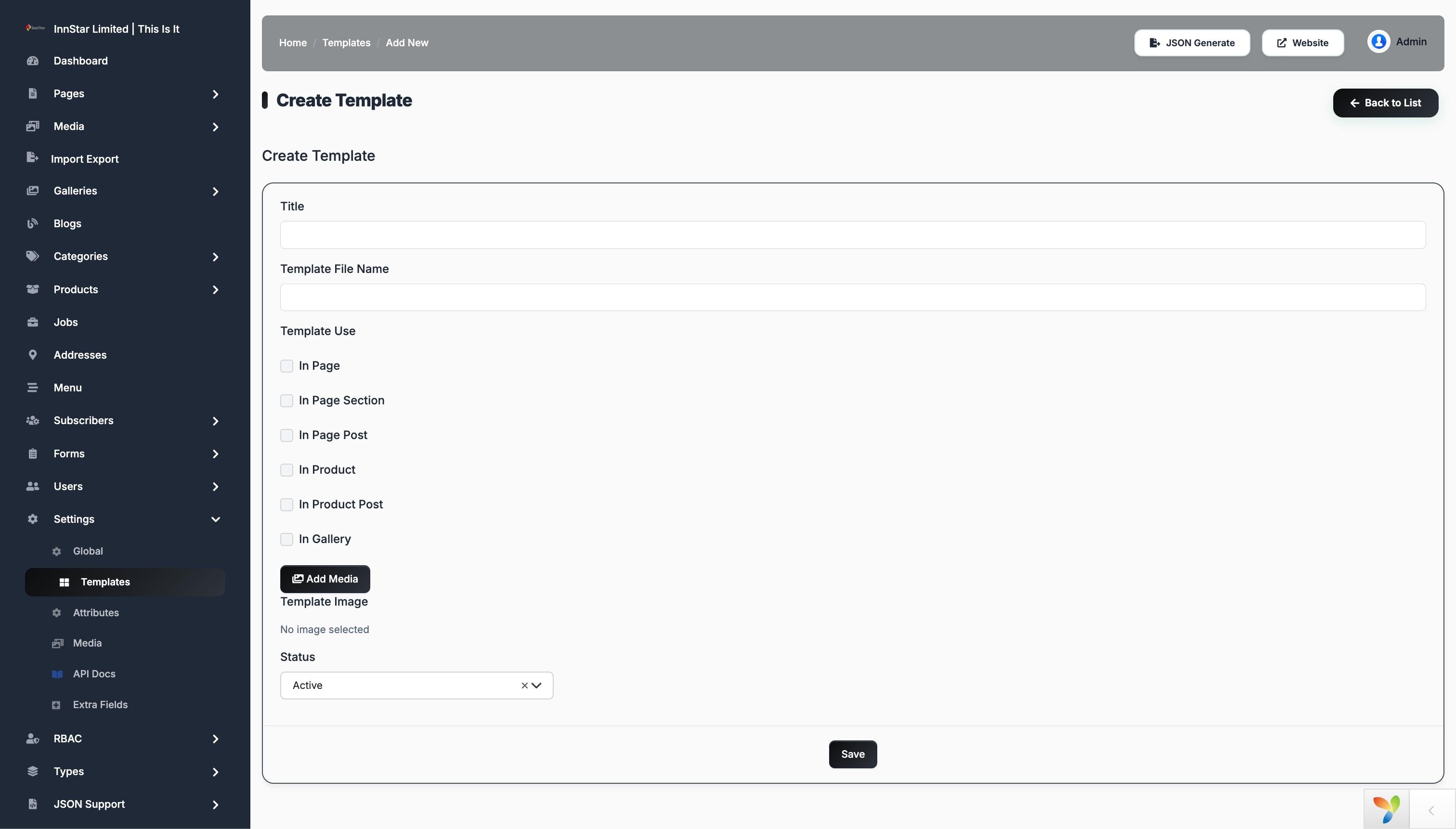Image resolution: width=1456 pixels, height=829 pixels.
Task: Click the Menu bars icon
Action: coord(32,388)
